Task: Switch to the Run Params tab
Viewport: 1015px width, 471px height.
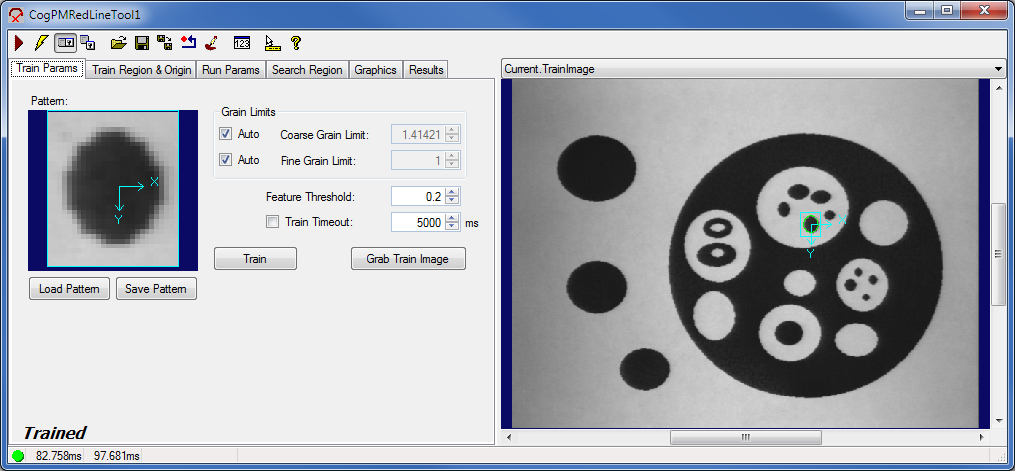Action: (x=230, y=70)
